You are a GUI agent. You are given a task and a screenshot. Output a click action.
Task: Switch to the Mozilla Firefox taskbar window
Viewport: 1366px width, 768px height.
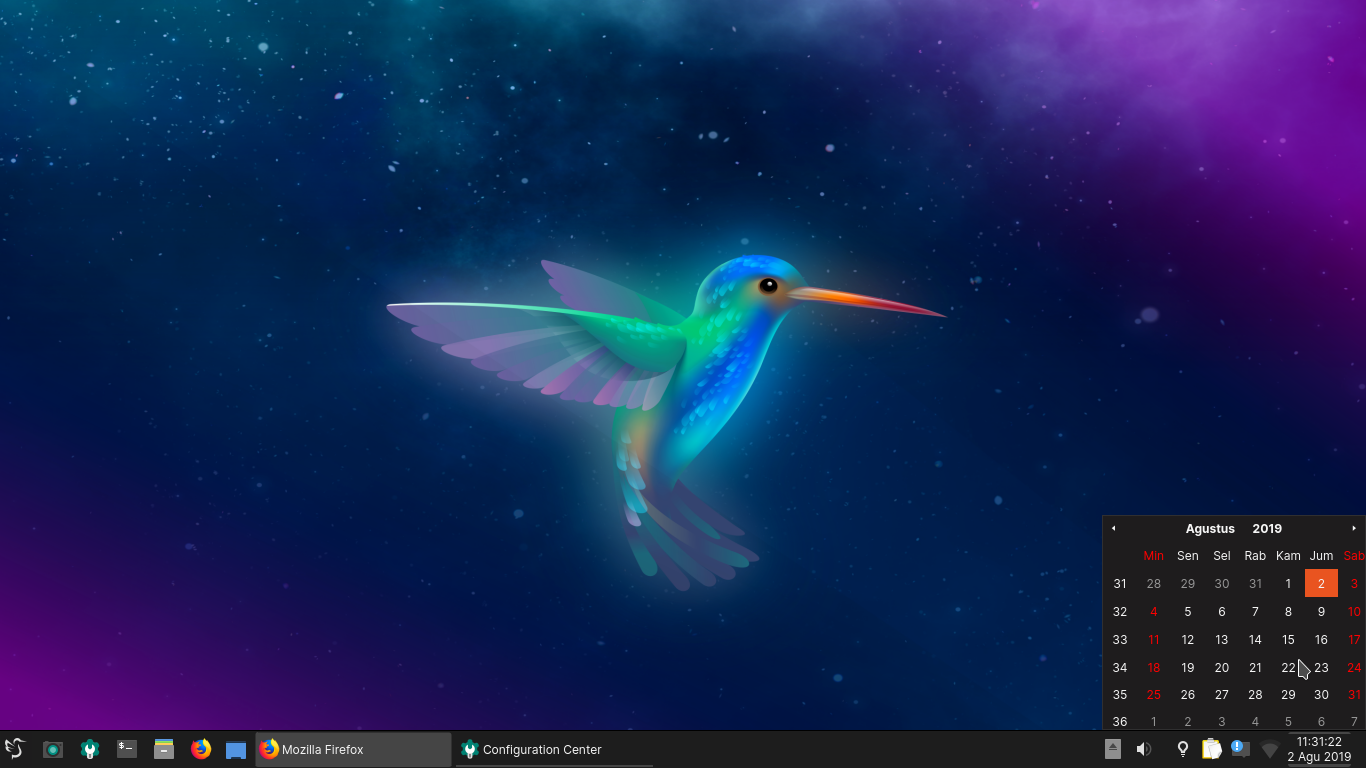tap(354, 749)
